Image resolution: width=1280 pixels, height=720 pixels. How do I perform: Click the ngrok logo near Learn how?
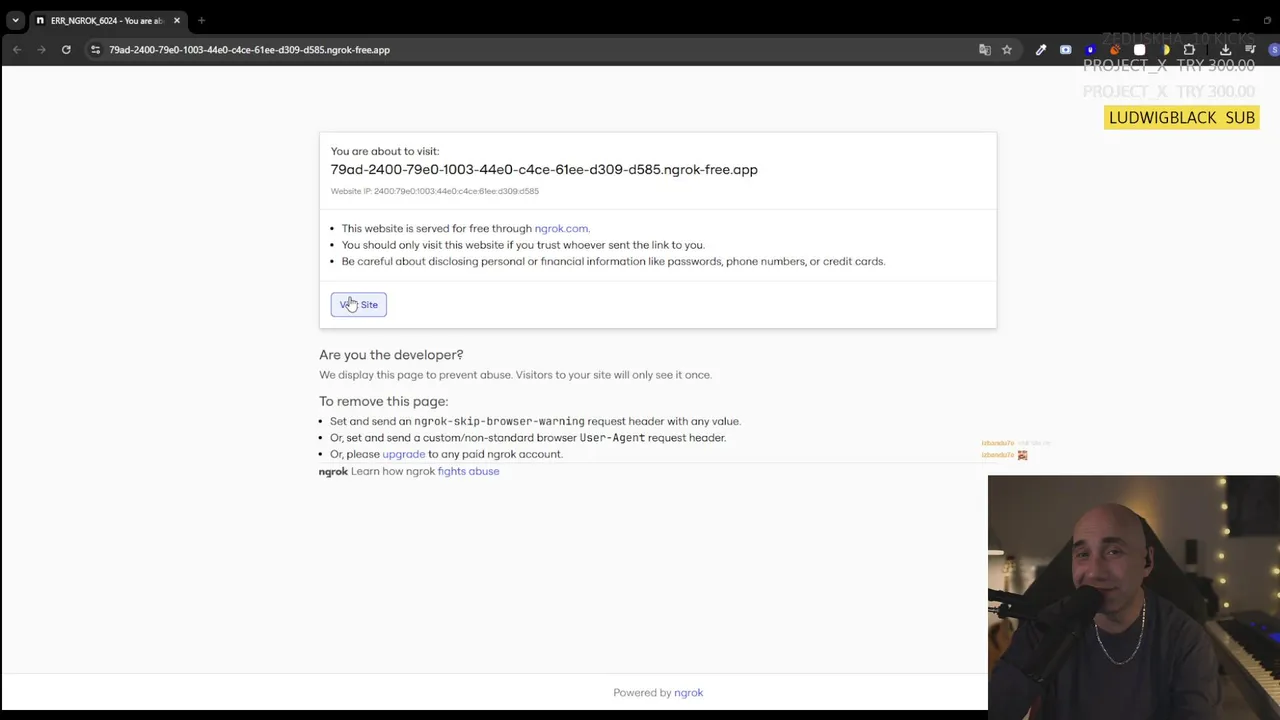[333, 471]
